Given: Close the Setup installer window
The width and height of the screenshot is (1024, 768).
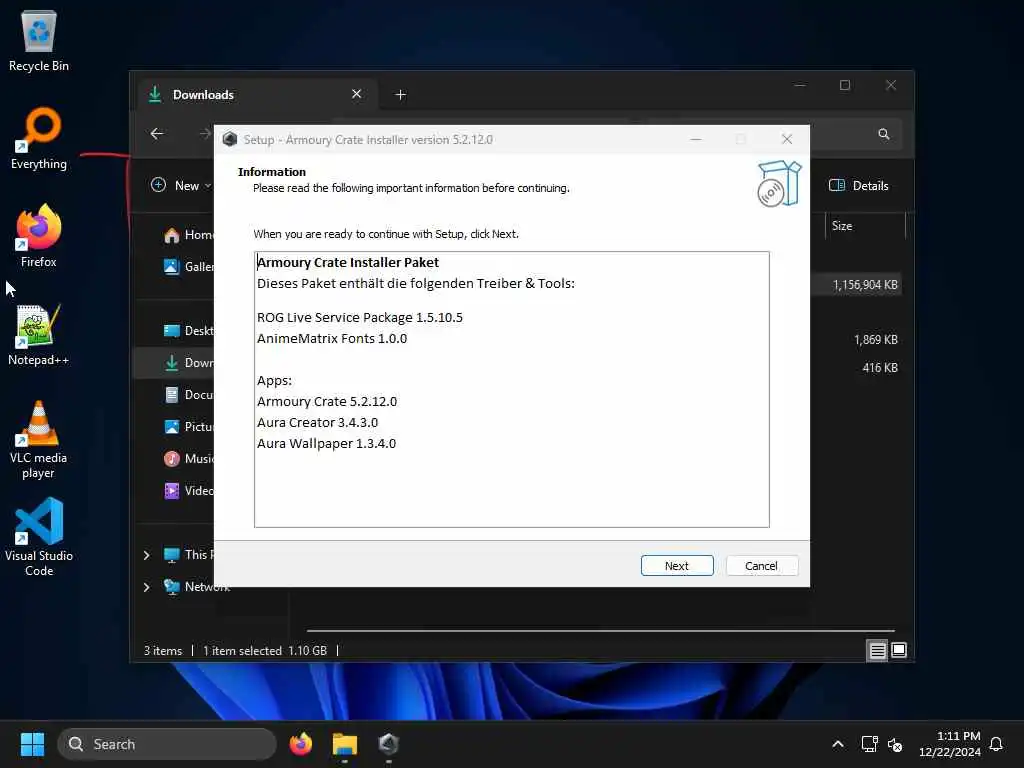Looking at the screenshot, I should pyautogui.click(x=787, y=139).
